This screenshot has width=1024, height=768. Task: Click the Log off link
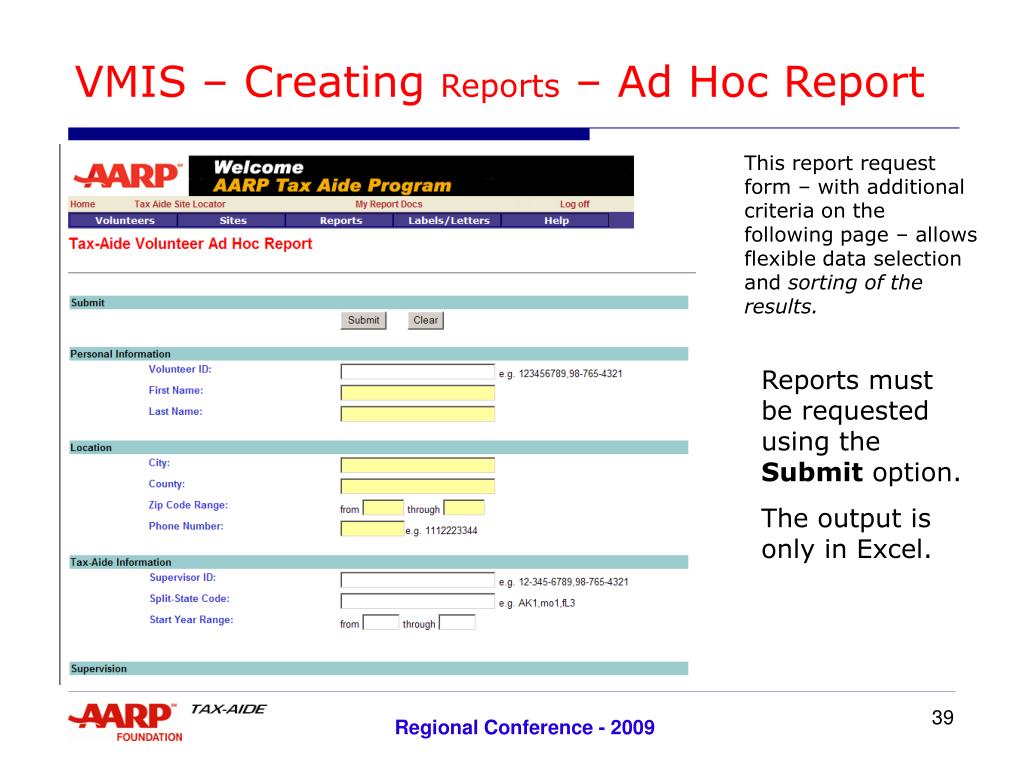(574, 204)
